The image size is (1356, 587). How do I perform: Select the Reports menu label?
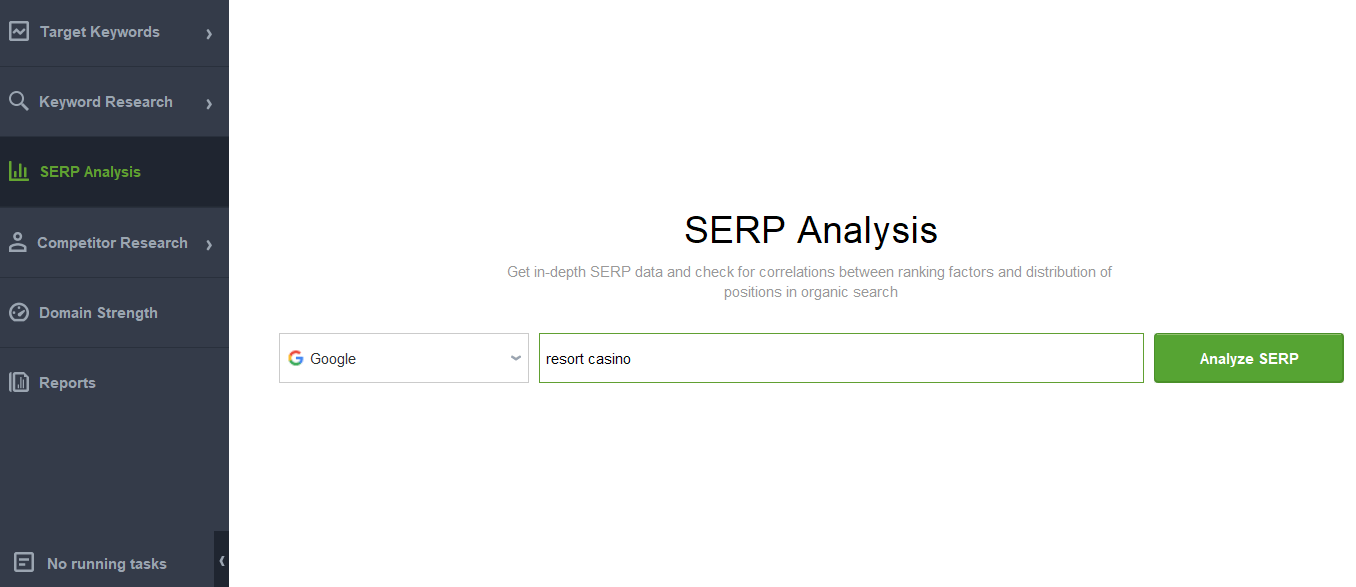point(67,383)
